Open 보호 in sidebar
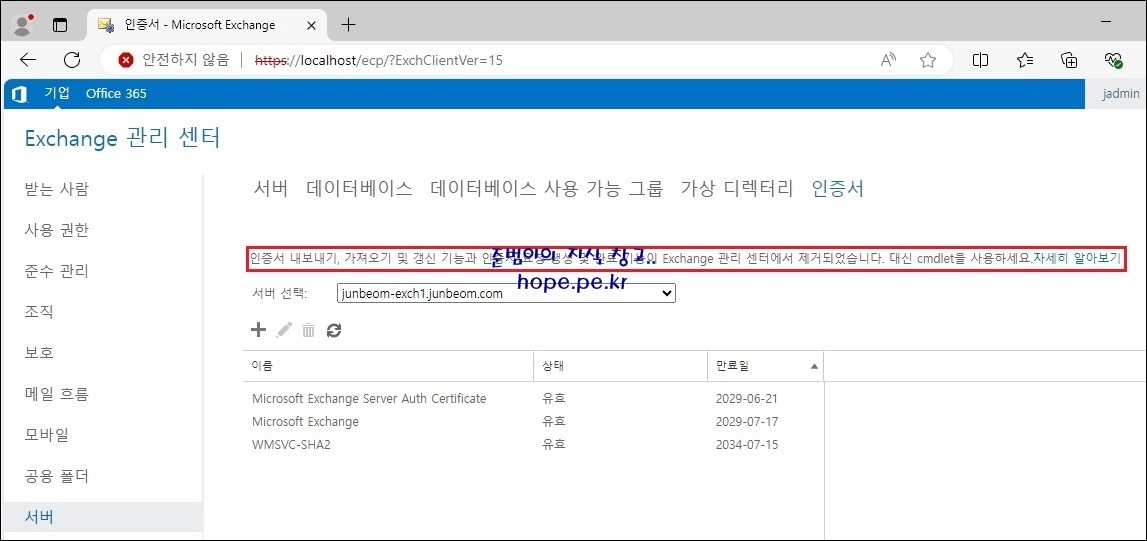Viewport: 1147px width, 541px height. (x=39, y=352)
